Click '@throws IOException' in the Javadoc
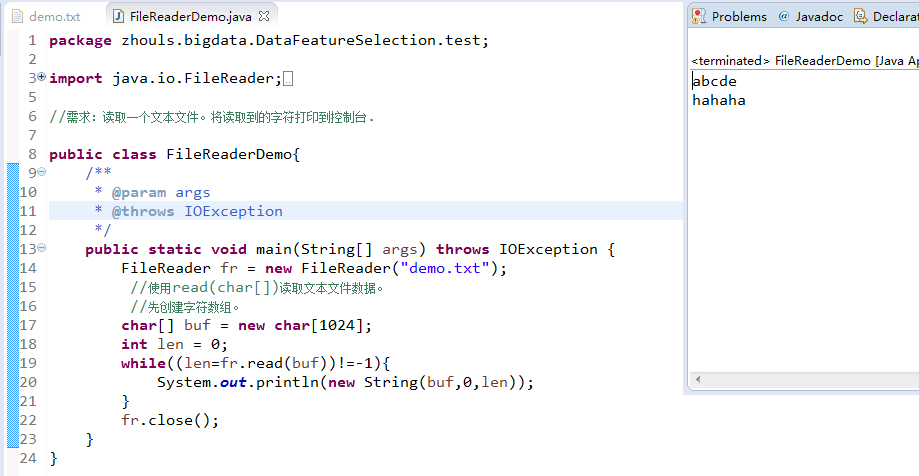Viewport: 919px width, 476px height. coord(198,212)
